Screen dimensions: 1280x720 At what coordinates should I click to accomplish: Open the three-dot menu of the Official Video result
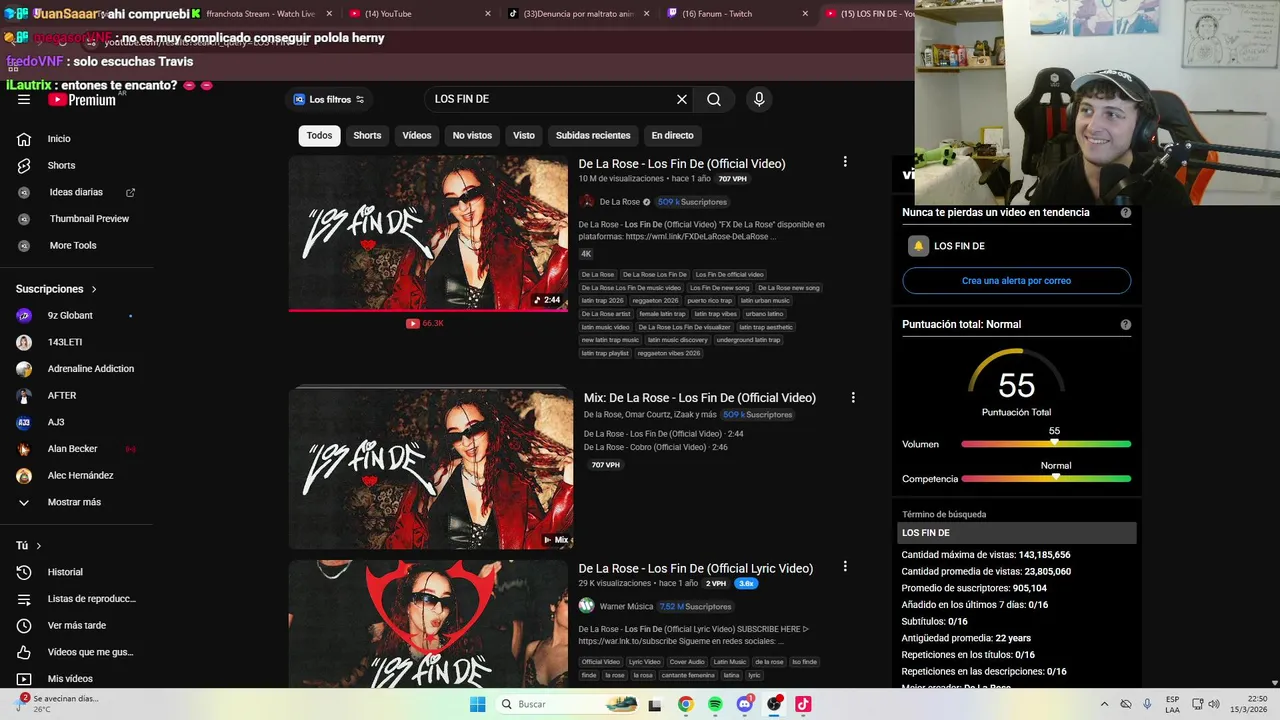[845, 162]
